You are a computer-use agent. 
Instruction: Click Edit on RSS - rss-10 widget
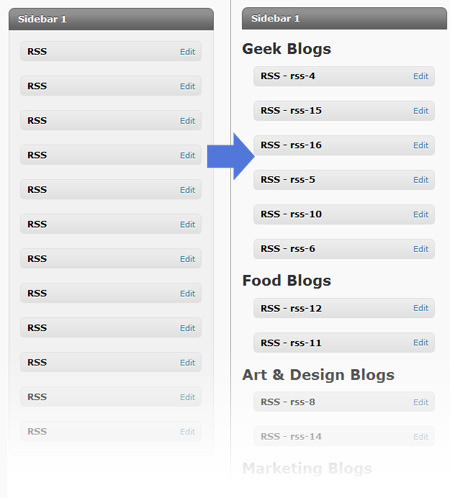click(x=421, y=214)
